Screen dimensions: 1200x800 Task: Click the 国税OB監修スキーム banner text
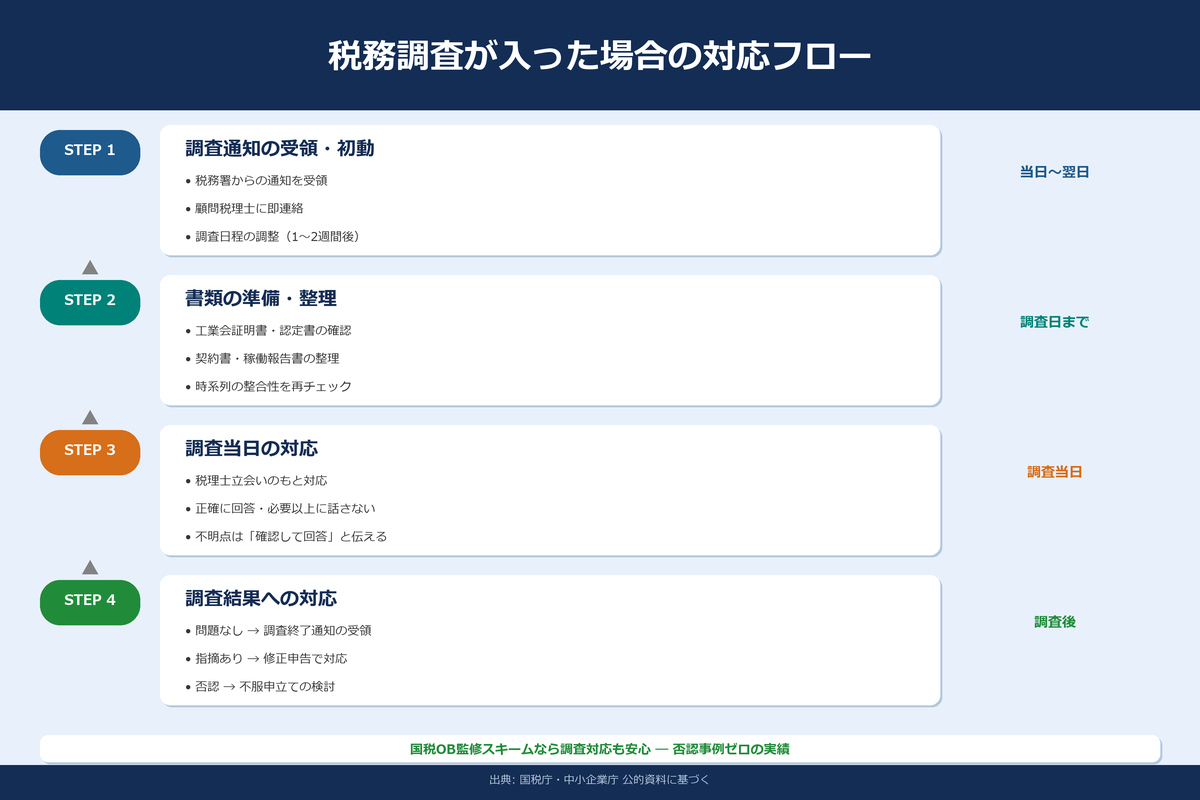coord(600,747)
